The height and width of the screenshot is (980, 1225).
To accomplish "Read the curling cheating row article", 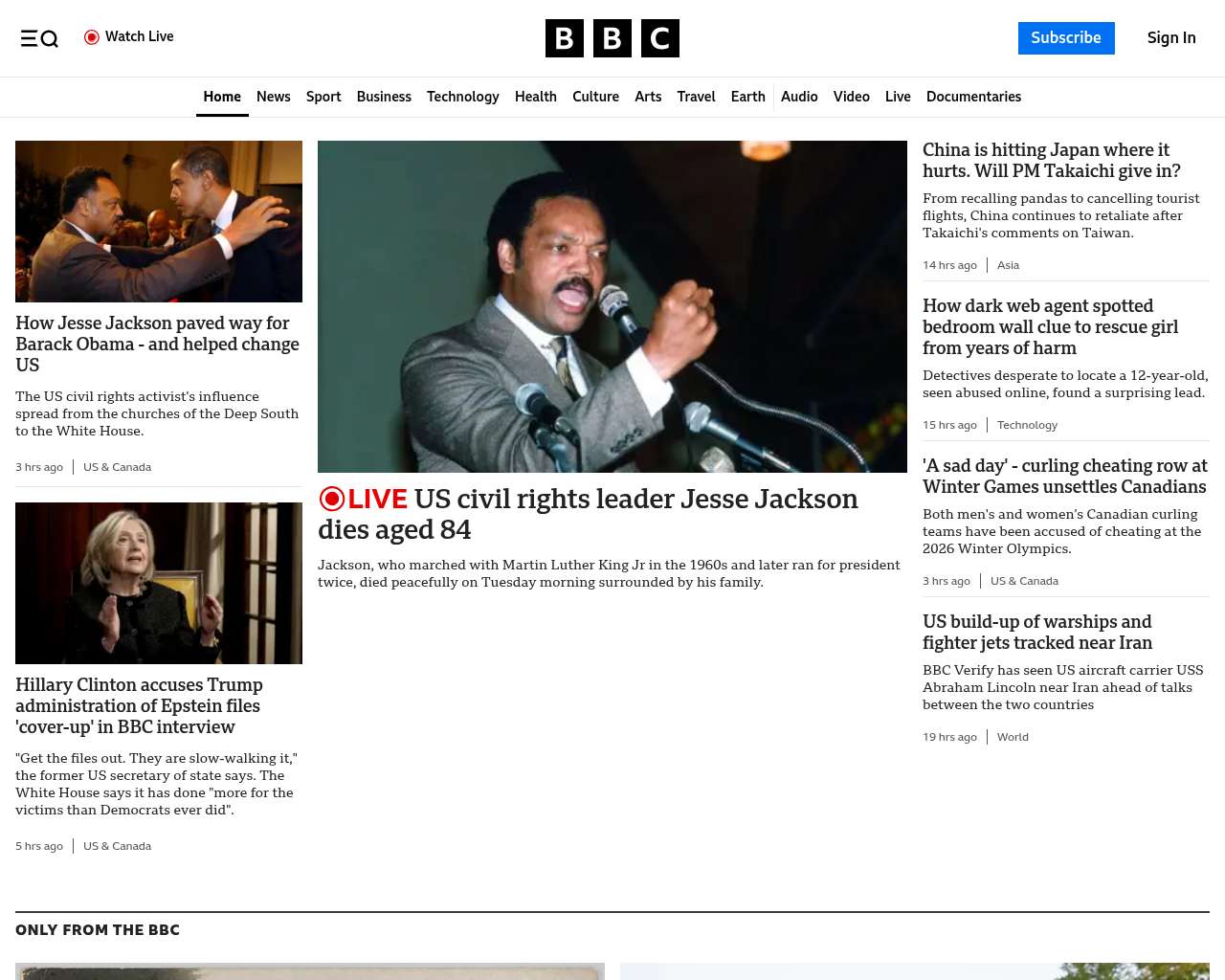I will tap(1064, 477).
